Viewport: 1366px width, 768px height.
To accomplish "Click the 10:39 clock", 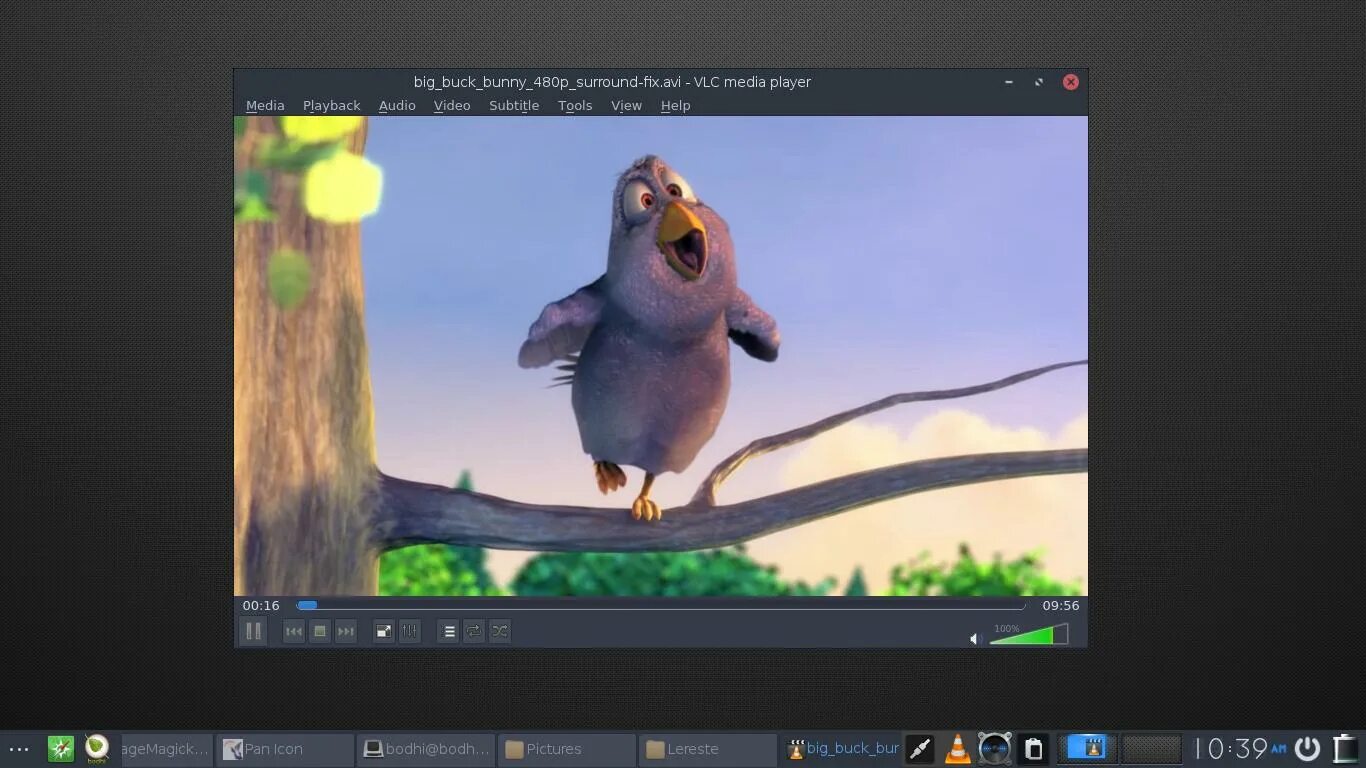I will 1240,748.
